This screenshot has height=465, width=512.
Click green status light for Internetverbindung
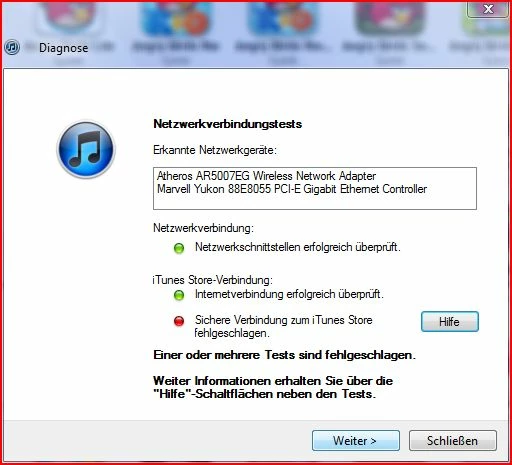coord(179,295)
